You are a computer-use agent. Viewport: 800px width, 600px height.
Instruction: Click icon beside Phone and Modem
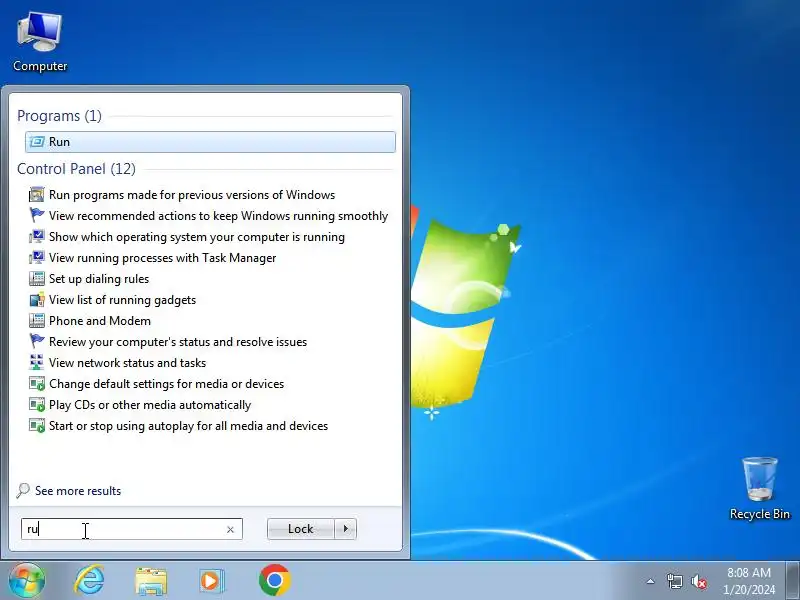[37, 321]
